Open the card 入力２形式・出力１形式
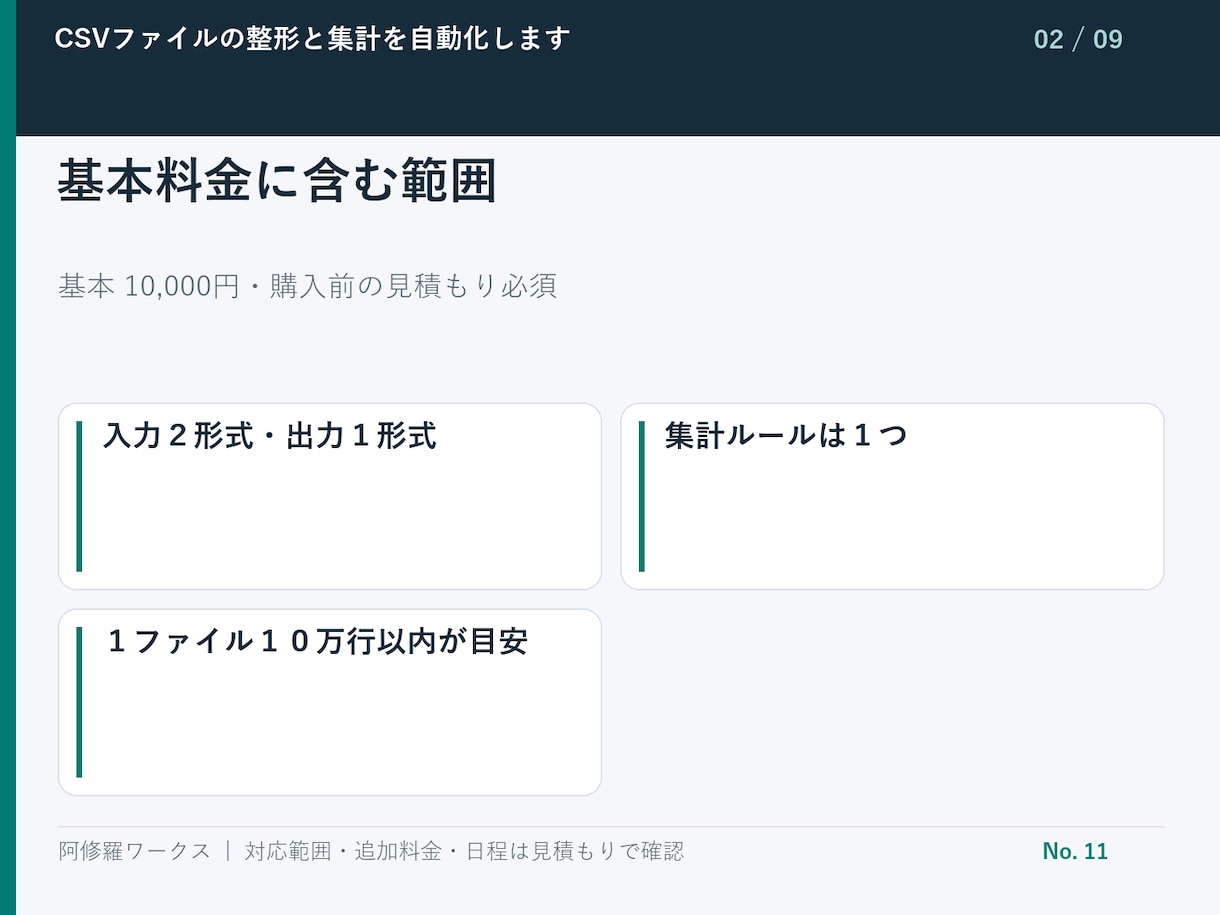1220x915 pixels. (x=330, y=497)
